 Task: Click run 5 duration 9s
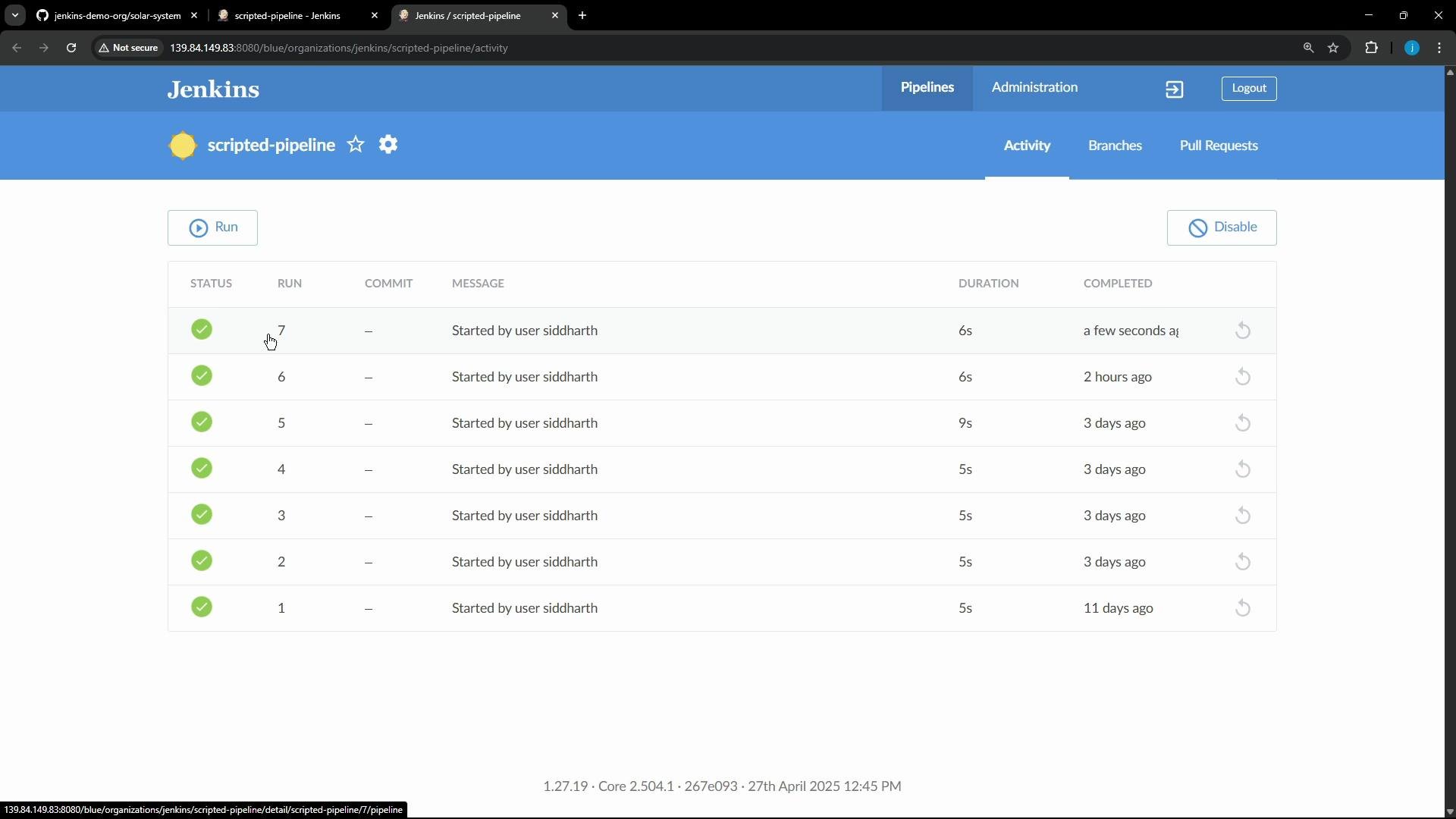(965, 423)
